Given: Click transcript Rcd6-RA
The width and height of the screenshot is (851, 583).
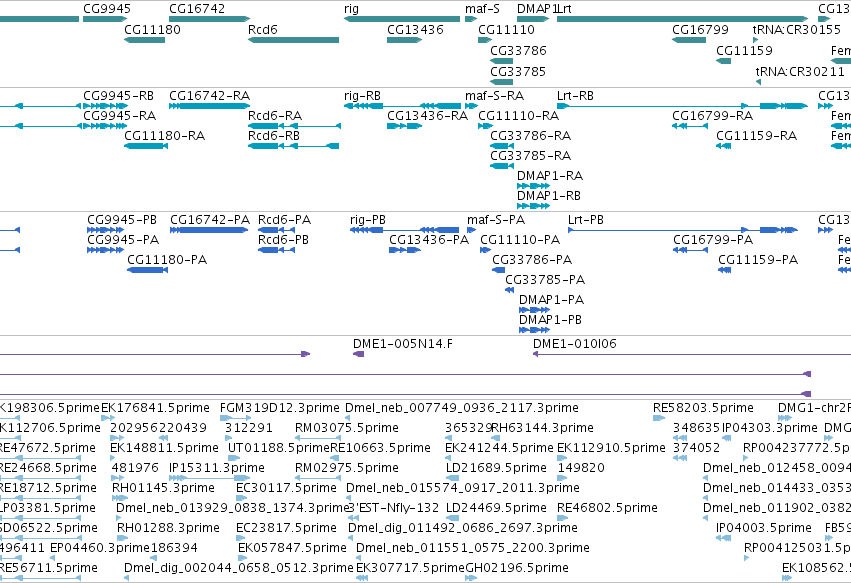Looking at the screenshot, I should coord(275,116).
